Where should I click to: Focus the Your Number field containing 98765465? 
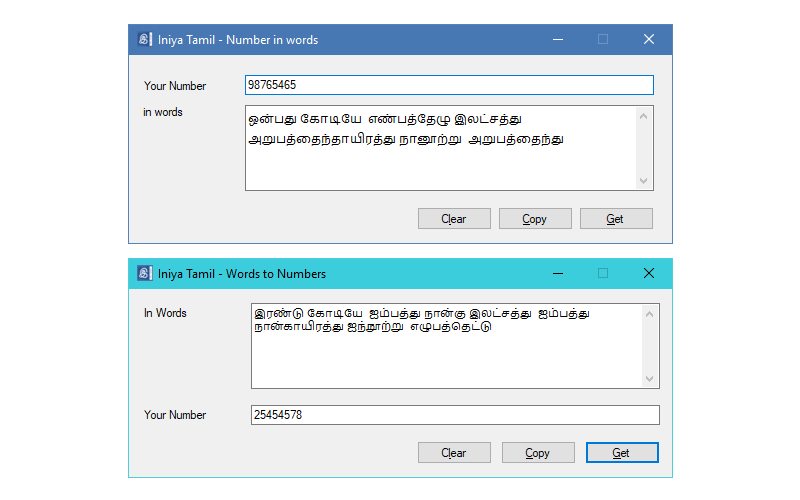click(x=448, y=85)
